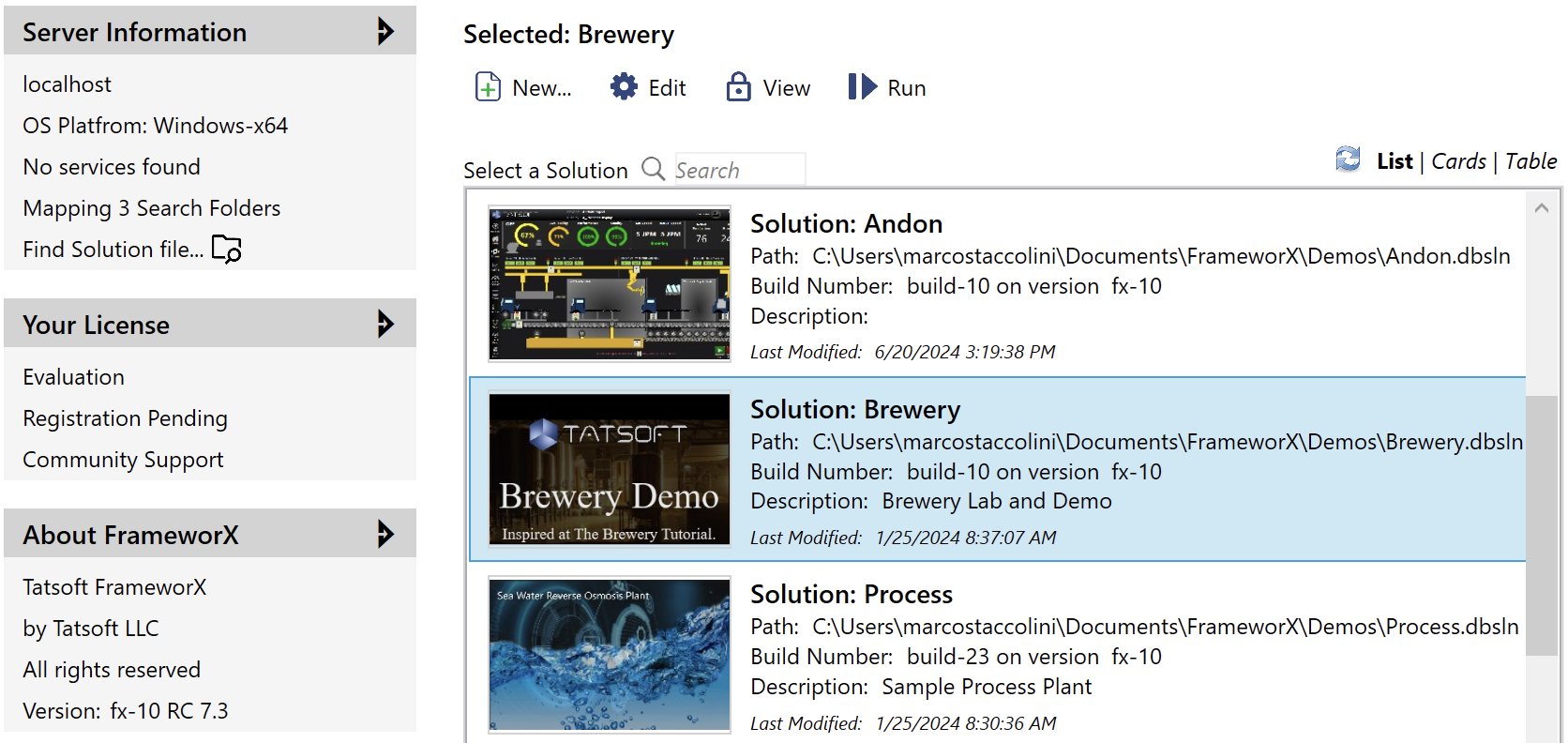The height and width of the screenshot is (743, 1568).
Task: Select the Andon solution thumbnail
Action: coord(610,284)
